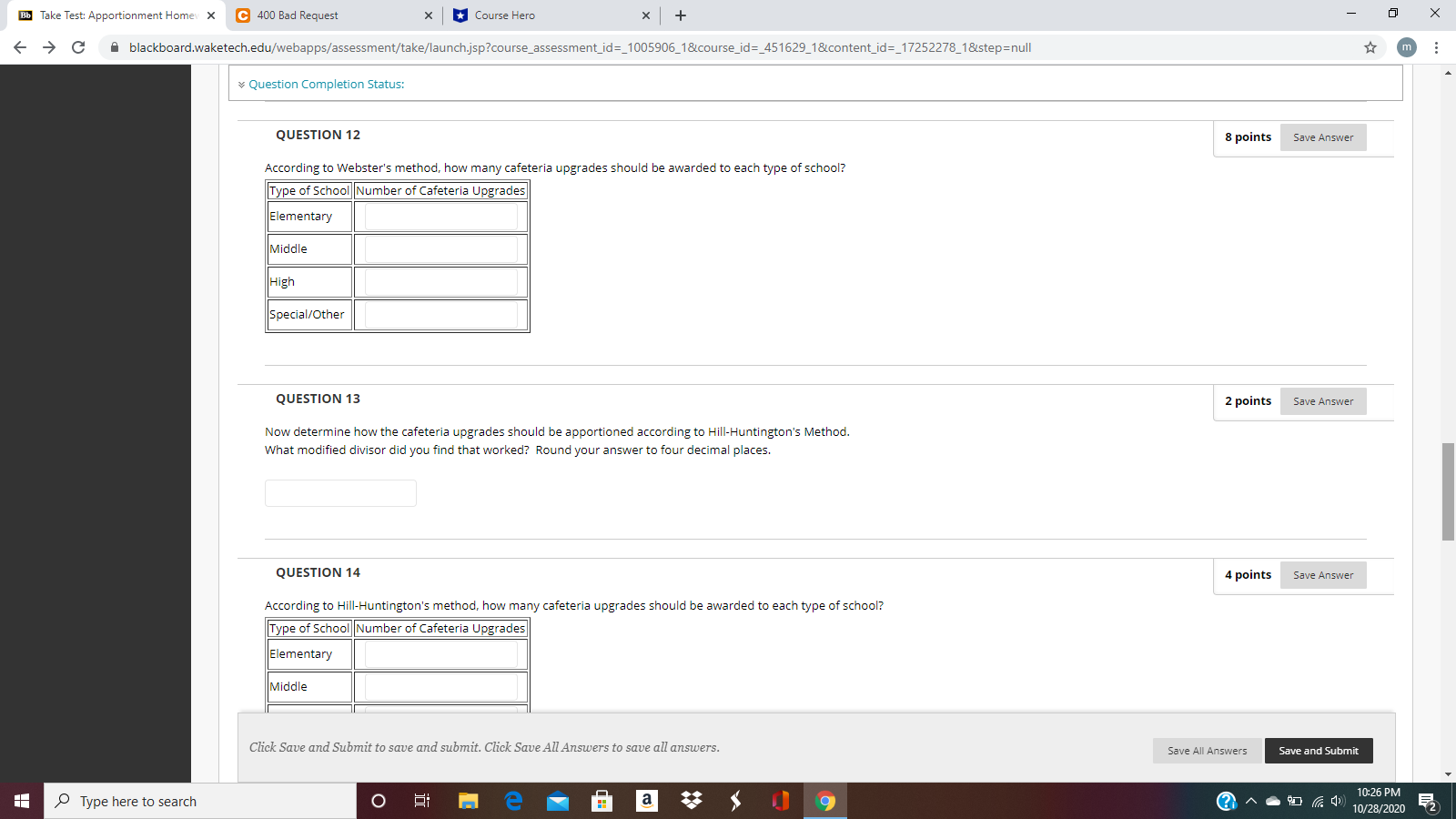Screen dimensions: 1456x819
Task: Reload the page with the refresh icon
Action: (77, 47)
